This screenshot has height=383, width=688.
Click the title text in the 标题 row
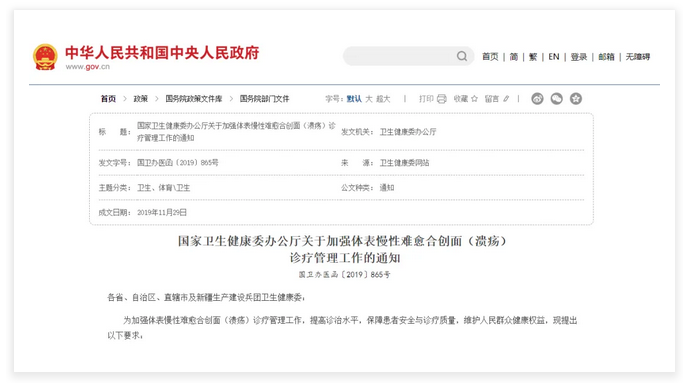point(236,132)
